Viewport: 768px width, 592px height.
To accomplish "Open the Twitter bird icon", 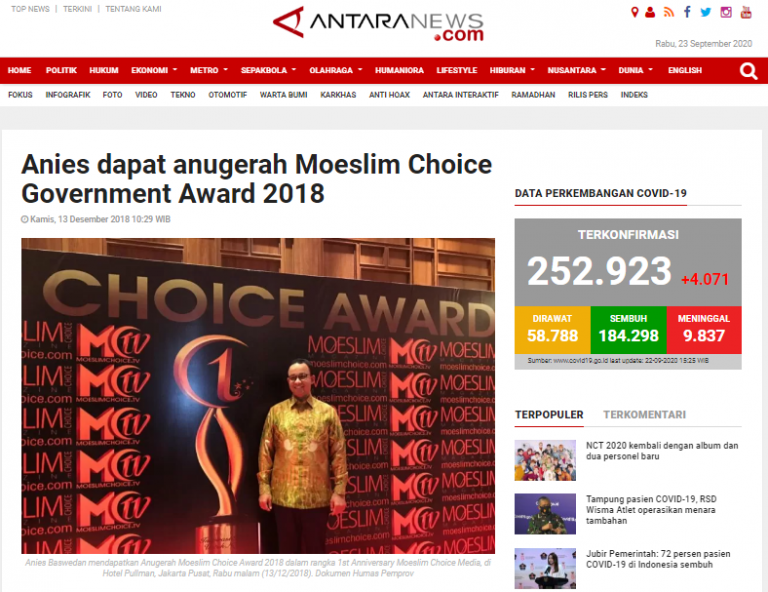I will [706, 12].
